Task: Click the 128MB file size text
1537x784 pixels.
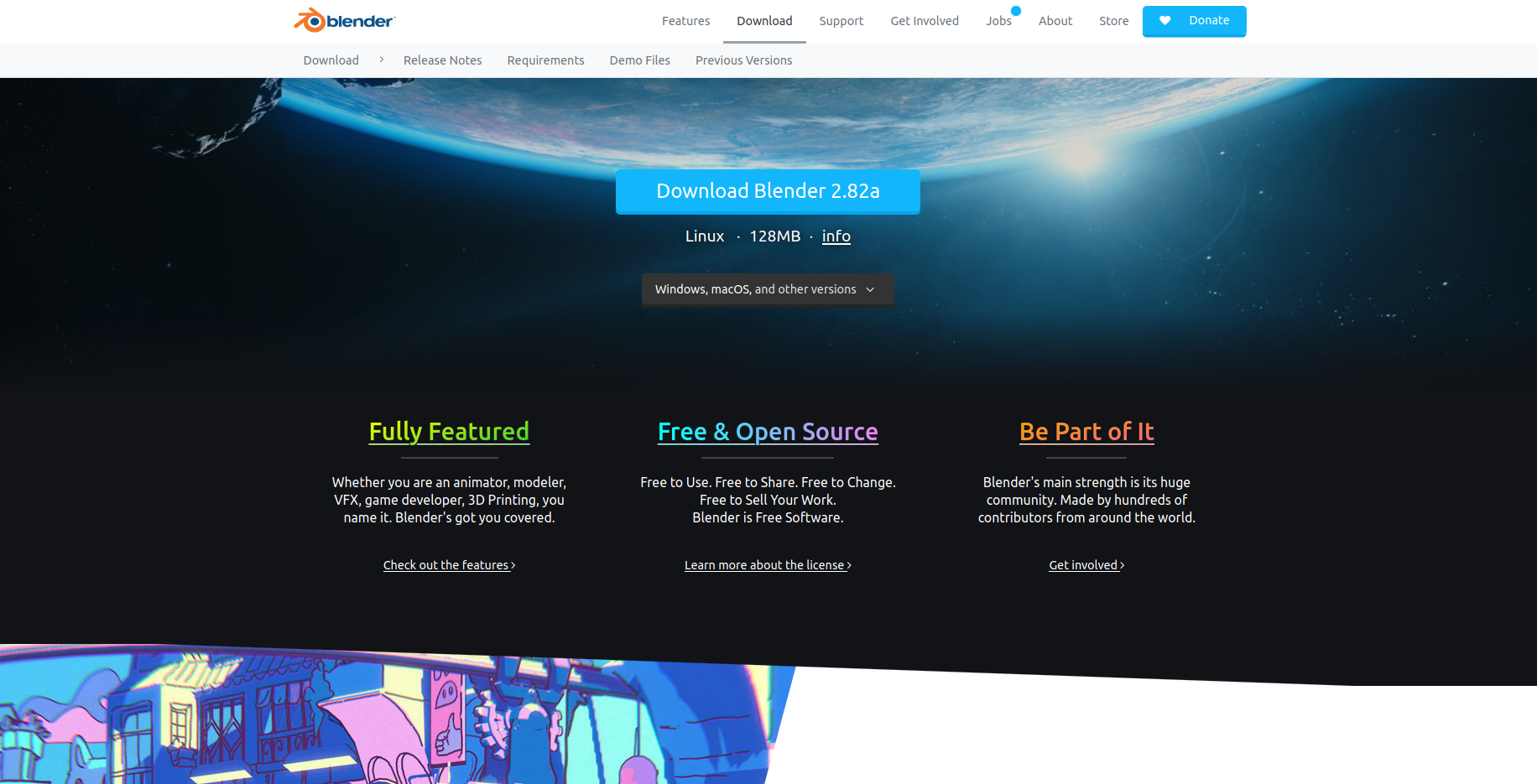Action: [775, 236]
